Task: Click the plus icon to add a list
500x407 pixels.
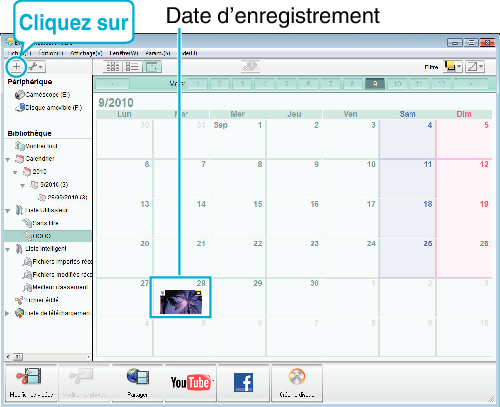Action: click(x=16, y=67)
